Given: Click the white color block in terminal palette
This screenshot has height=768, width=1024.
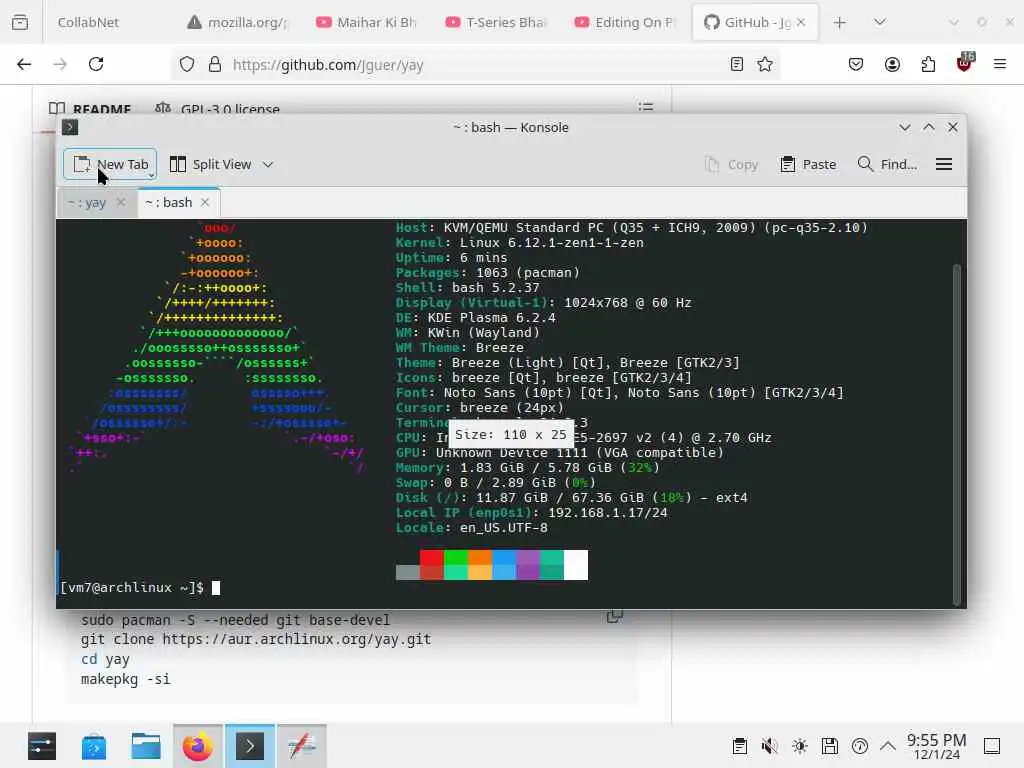Looking at the screenshot, I should pyautogui.click(x=576, y=565).
